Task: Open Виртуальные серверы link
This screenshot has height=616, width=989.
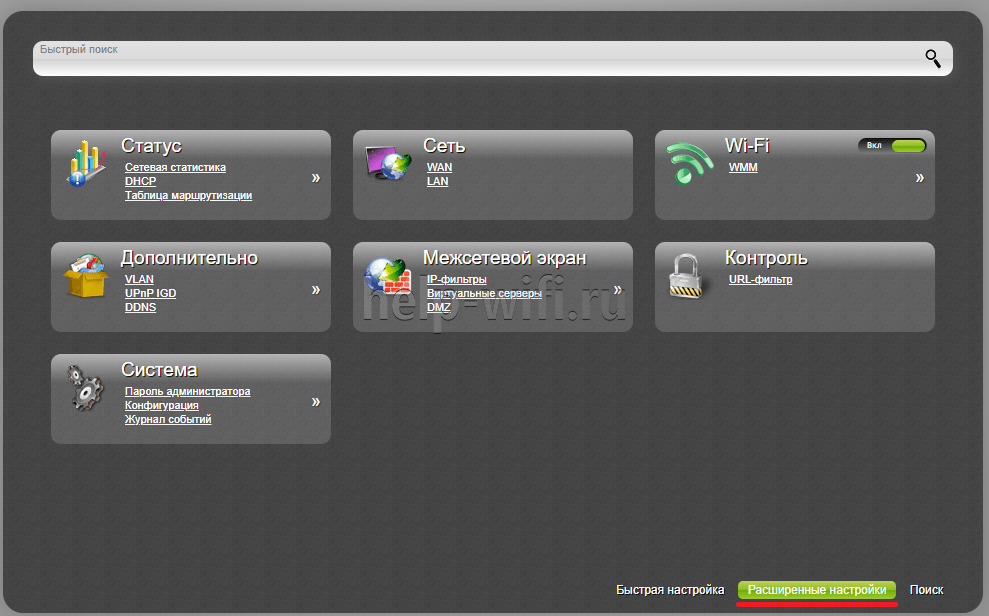Action: coord(484,293)
